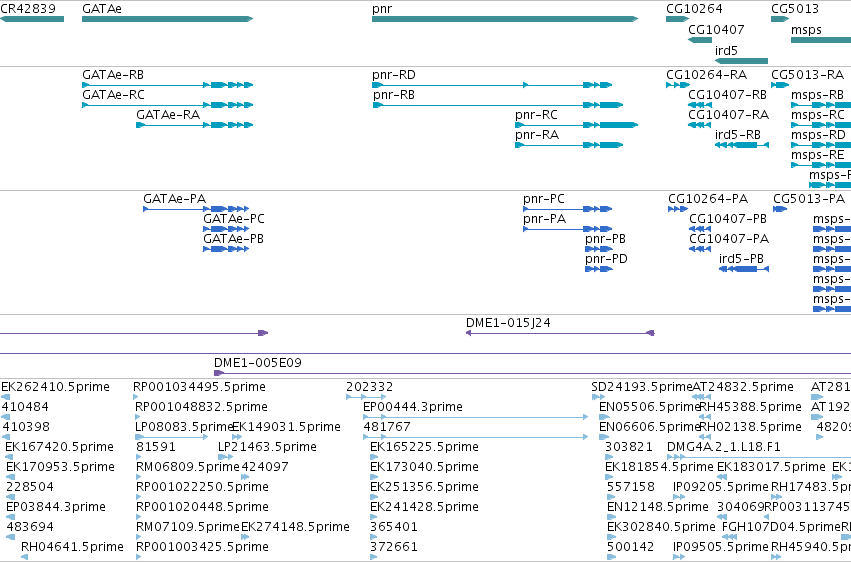Click the pnr gene bar

click(x=505, y=19)
